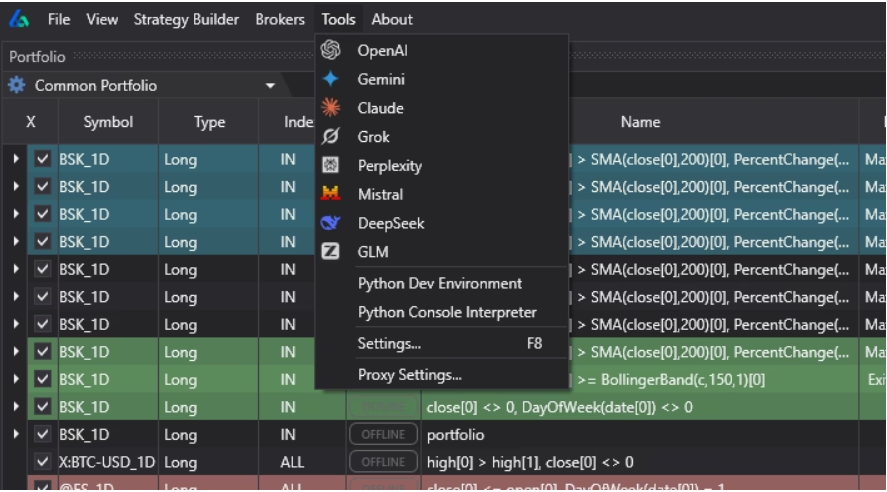The image size is (887, 492).
Task: Open the File menu
Action: coord(59,19)
